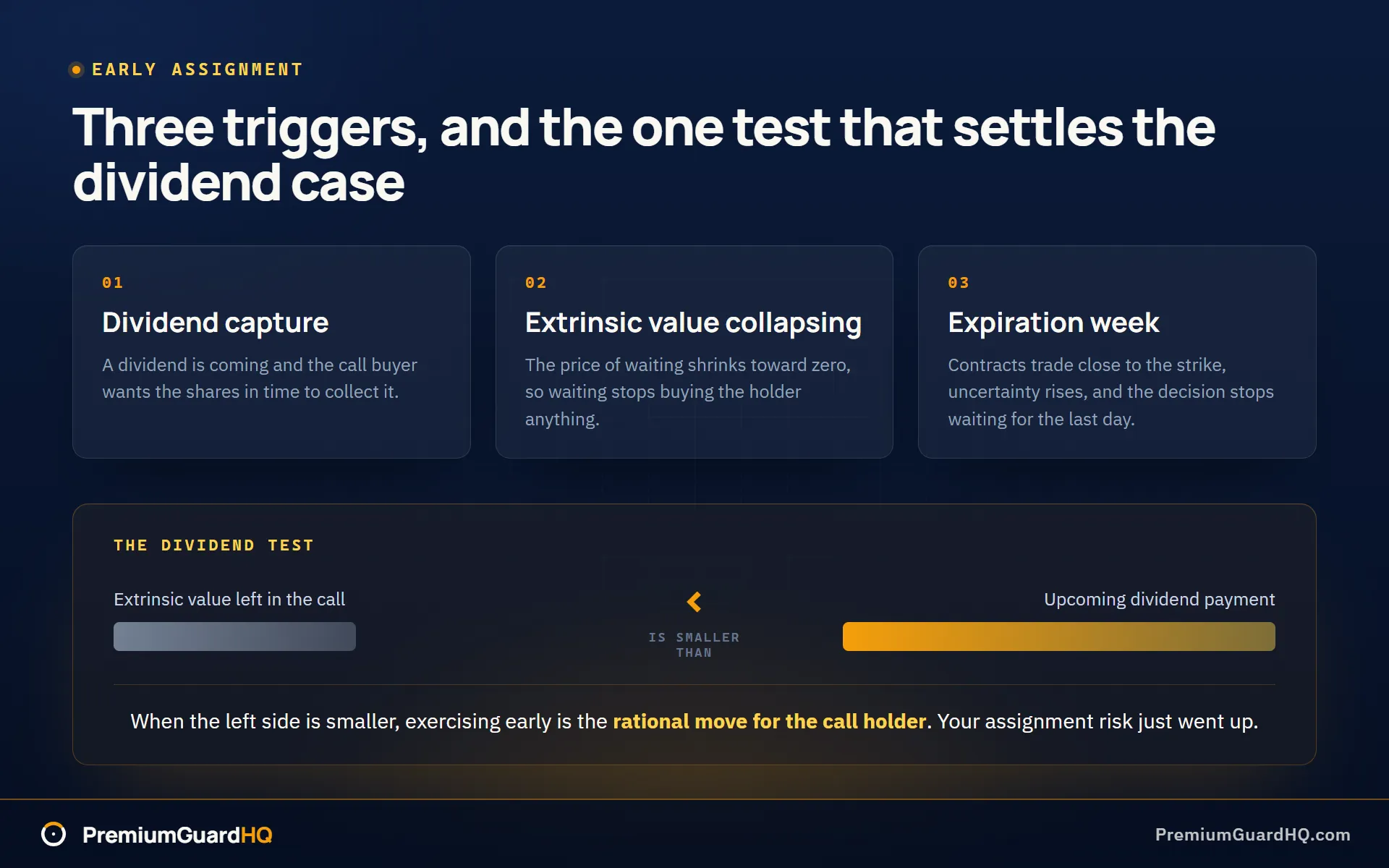Click the highlighted rational move phrase

click(x=769, y=721)
